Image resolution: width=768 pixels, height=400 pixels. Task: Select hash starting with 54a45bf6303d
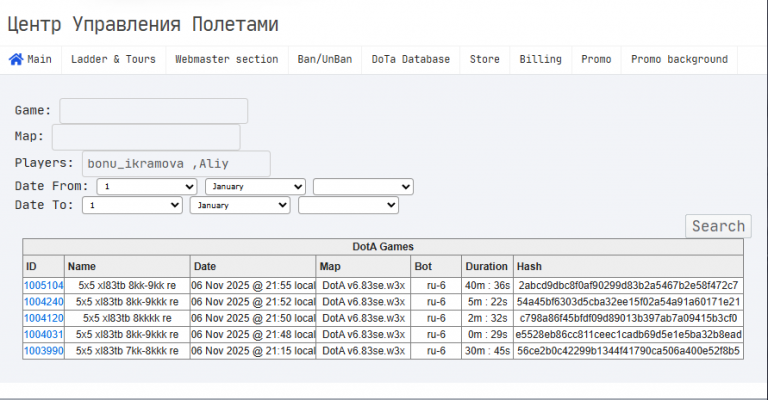(628, 302)
